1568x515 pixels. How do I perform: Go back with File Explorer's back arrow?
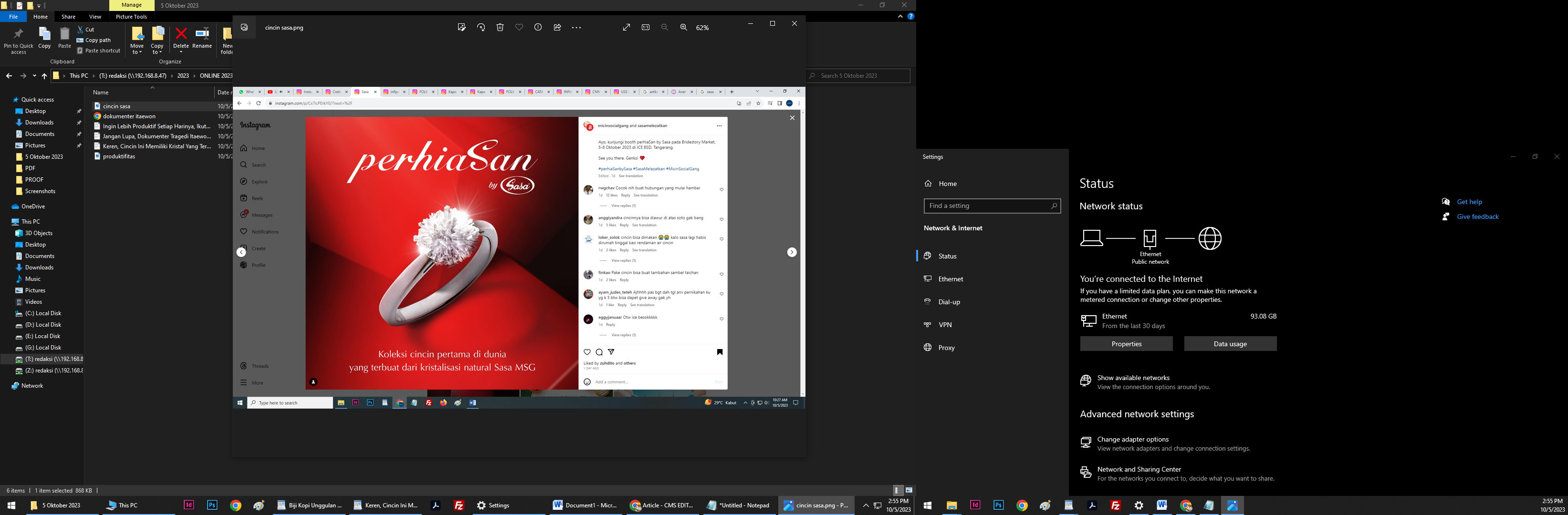(9, 76)
